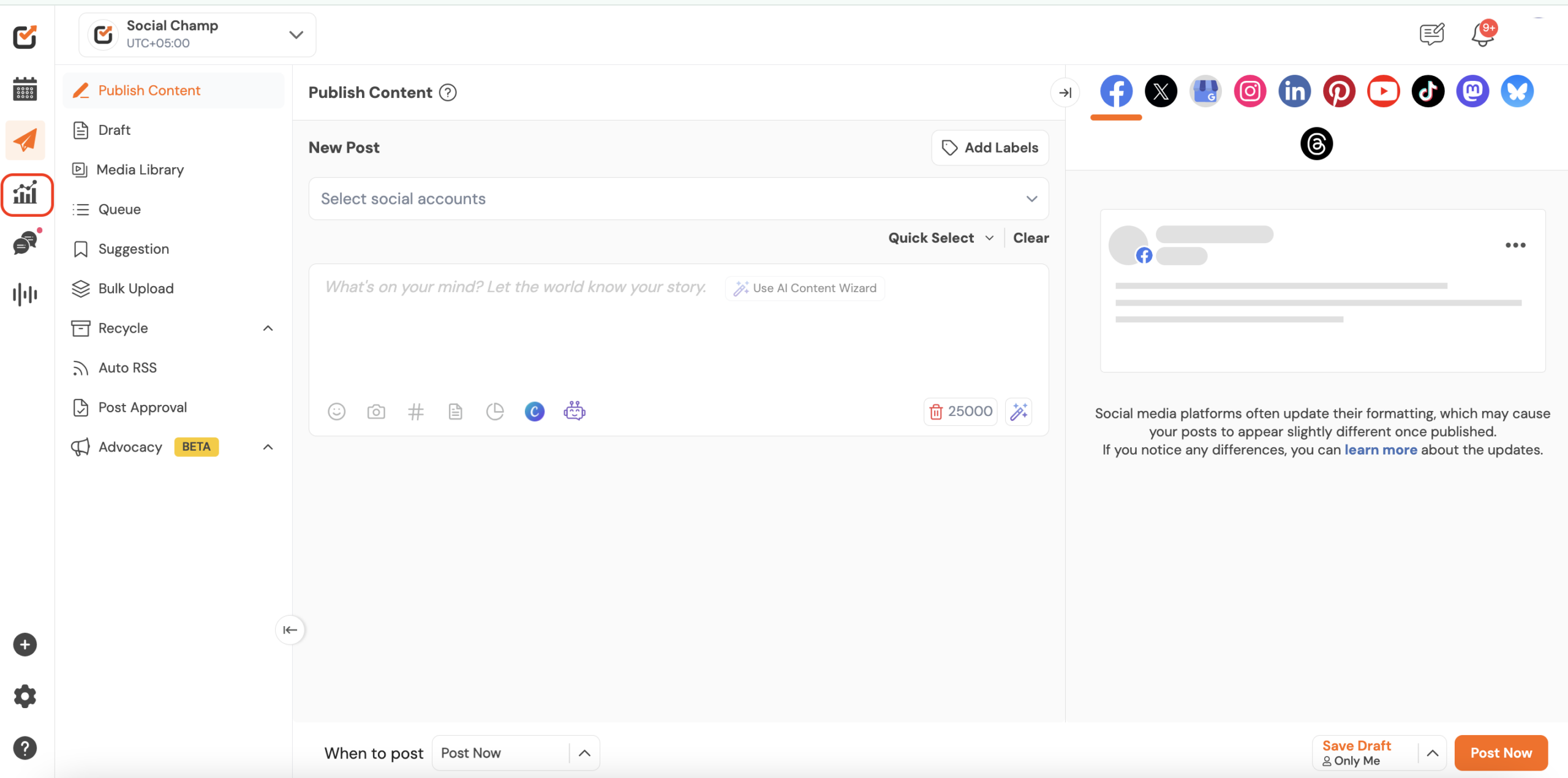Click the Add Labels button
Screen dimensions: 1568x778
[x=990, y=148]
